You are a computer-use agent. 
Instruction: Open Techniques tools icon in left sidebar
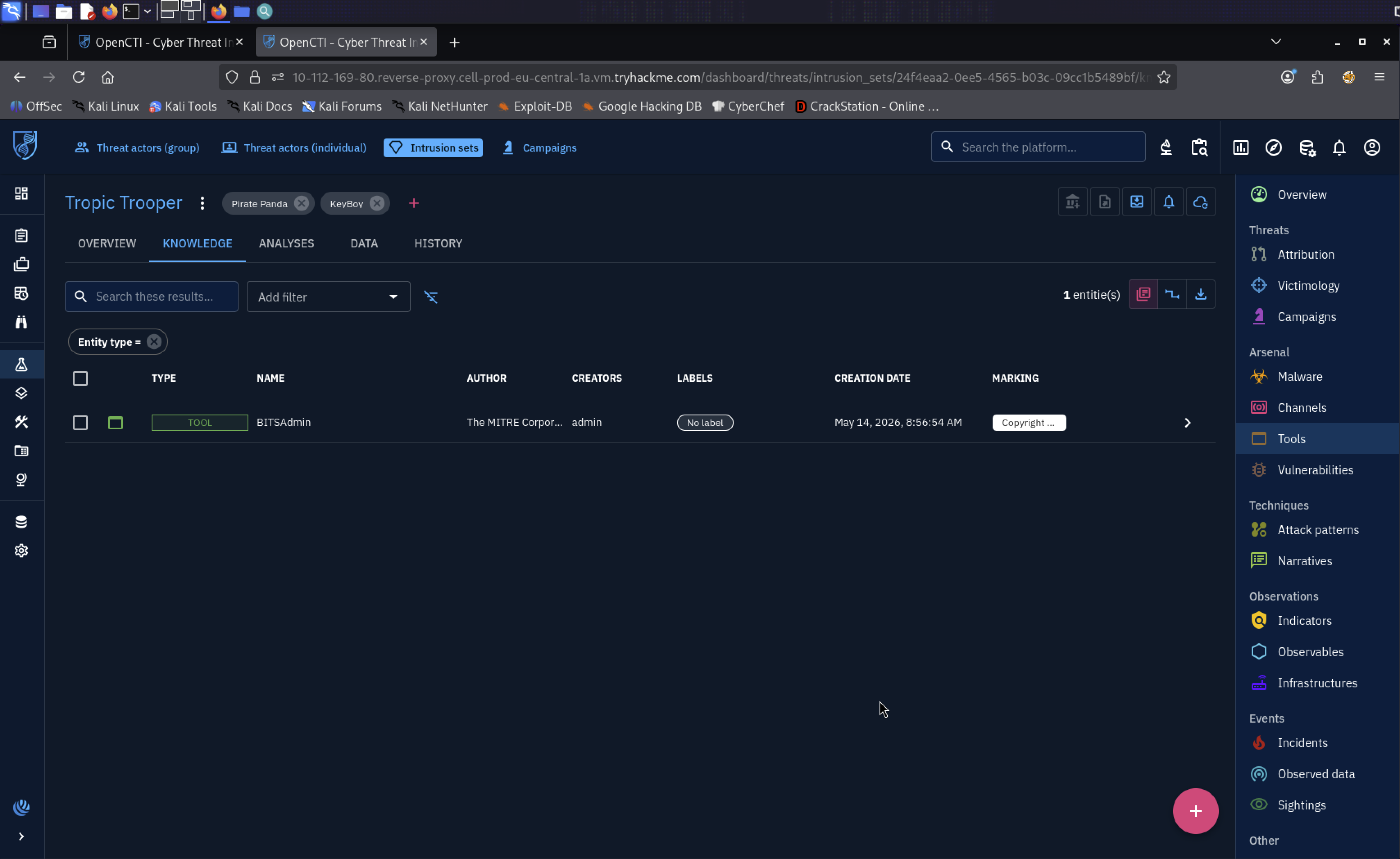22,422
